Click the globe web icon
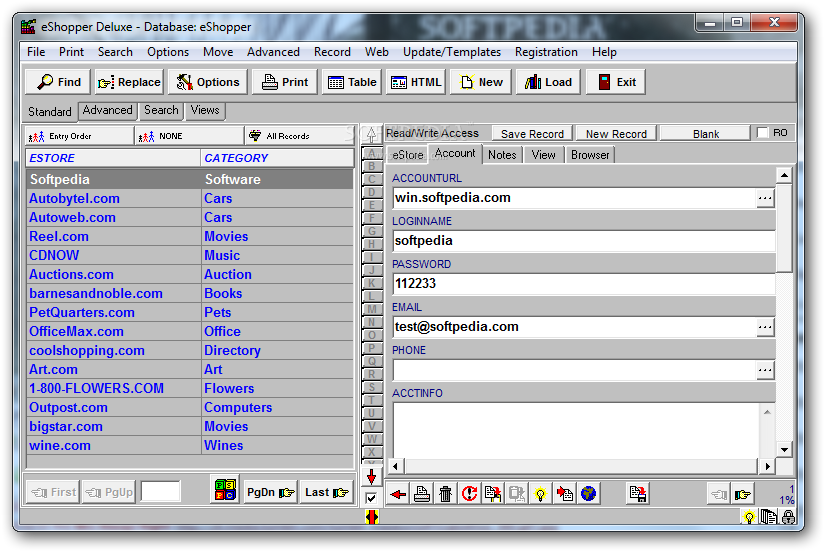The width and height of the screenshot is (825, 552). pyautogui.click(x=588, y=494)
